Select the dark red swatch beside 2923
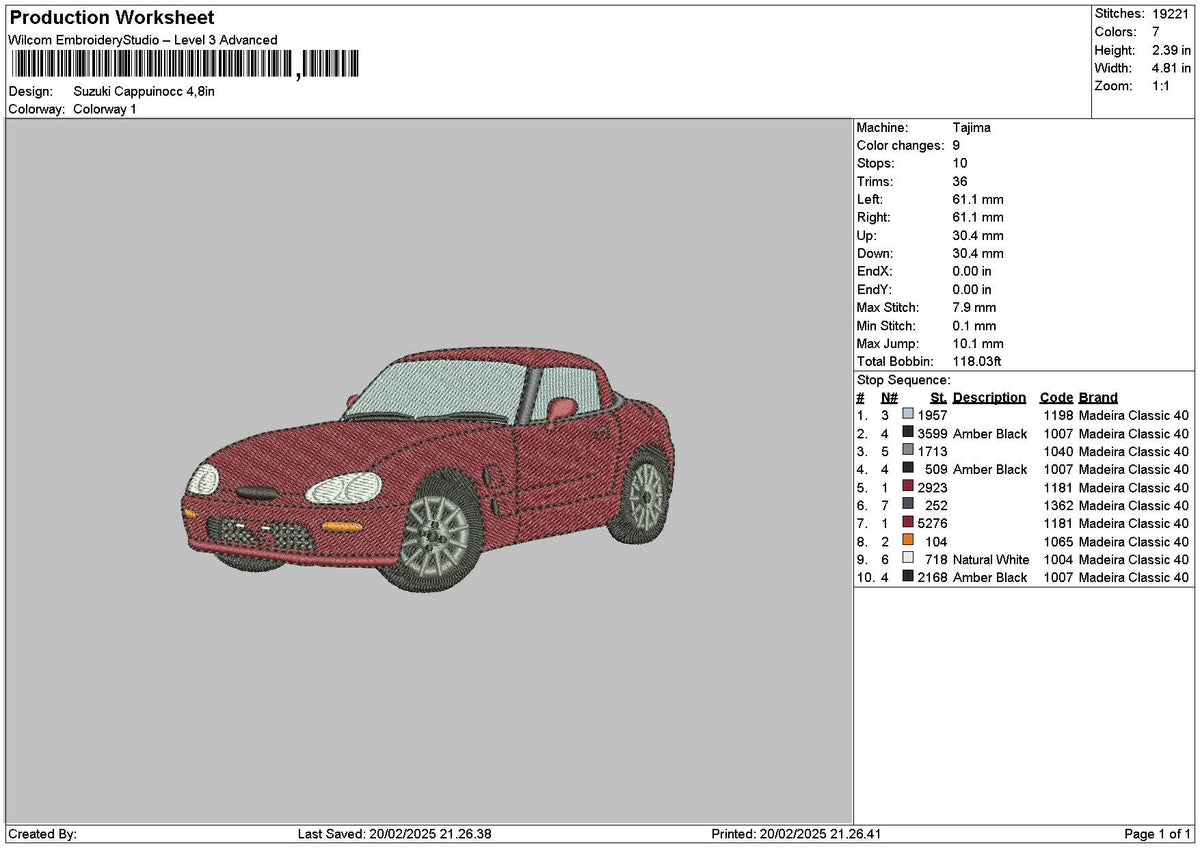Image resolution: width=1200 pixels, height=848 pixels. click(908, 487)
